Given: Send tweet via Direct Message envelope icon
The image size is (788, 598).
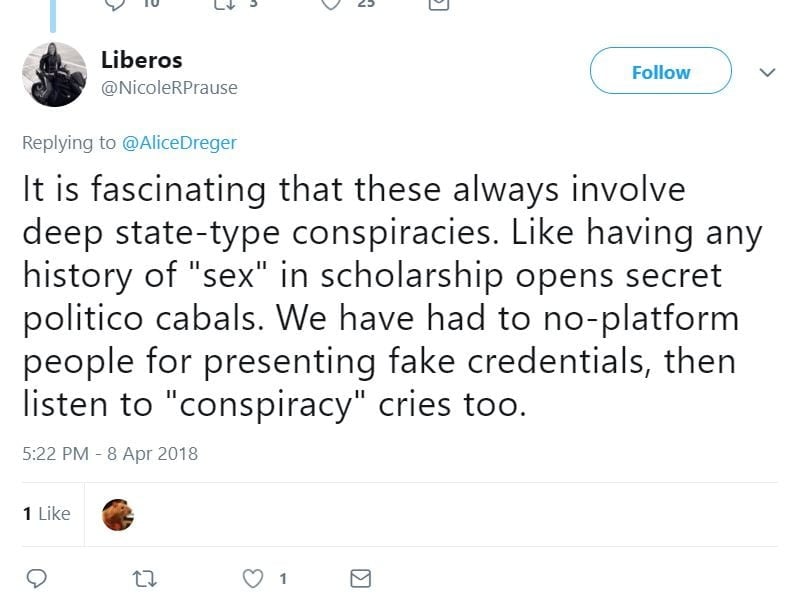Looking at the screenshot, I should tap(360, 578).
